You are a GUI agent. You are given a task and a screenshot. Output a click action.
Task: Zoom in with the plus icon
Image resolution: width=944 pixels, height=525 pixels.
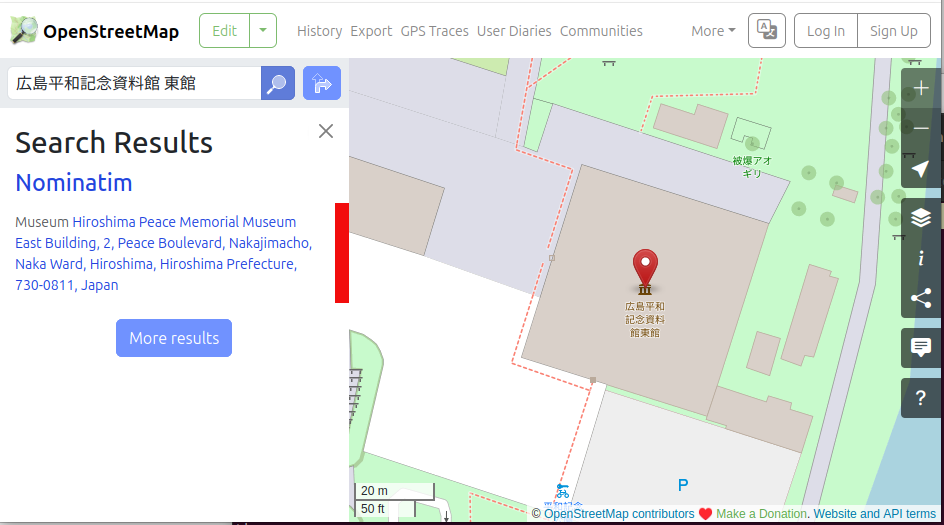[921, 89]
